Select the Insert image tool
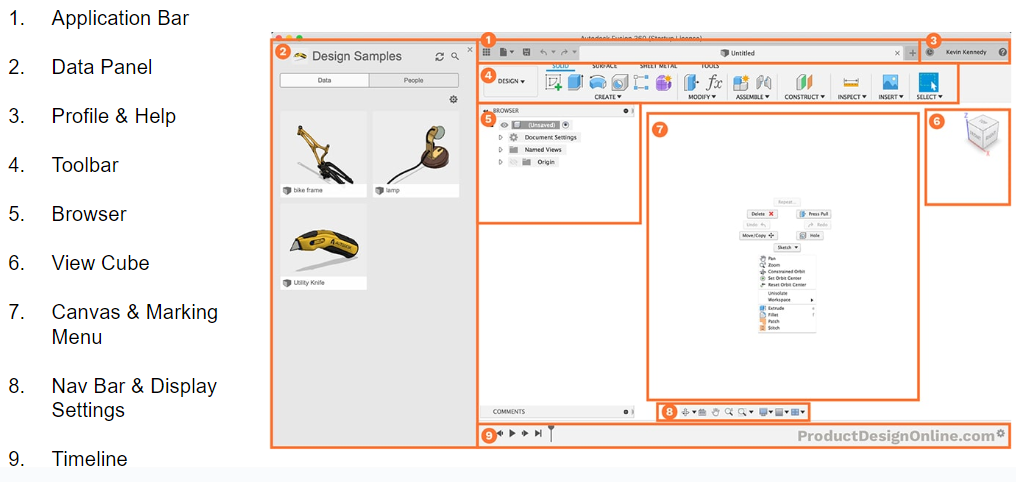This screenshot has width=1016, height=482. click(890, 82)
